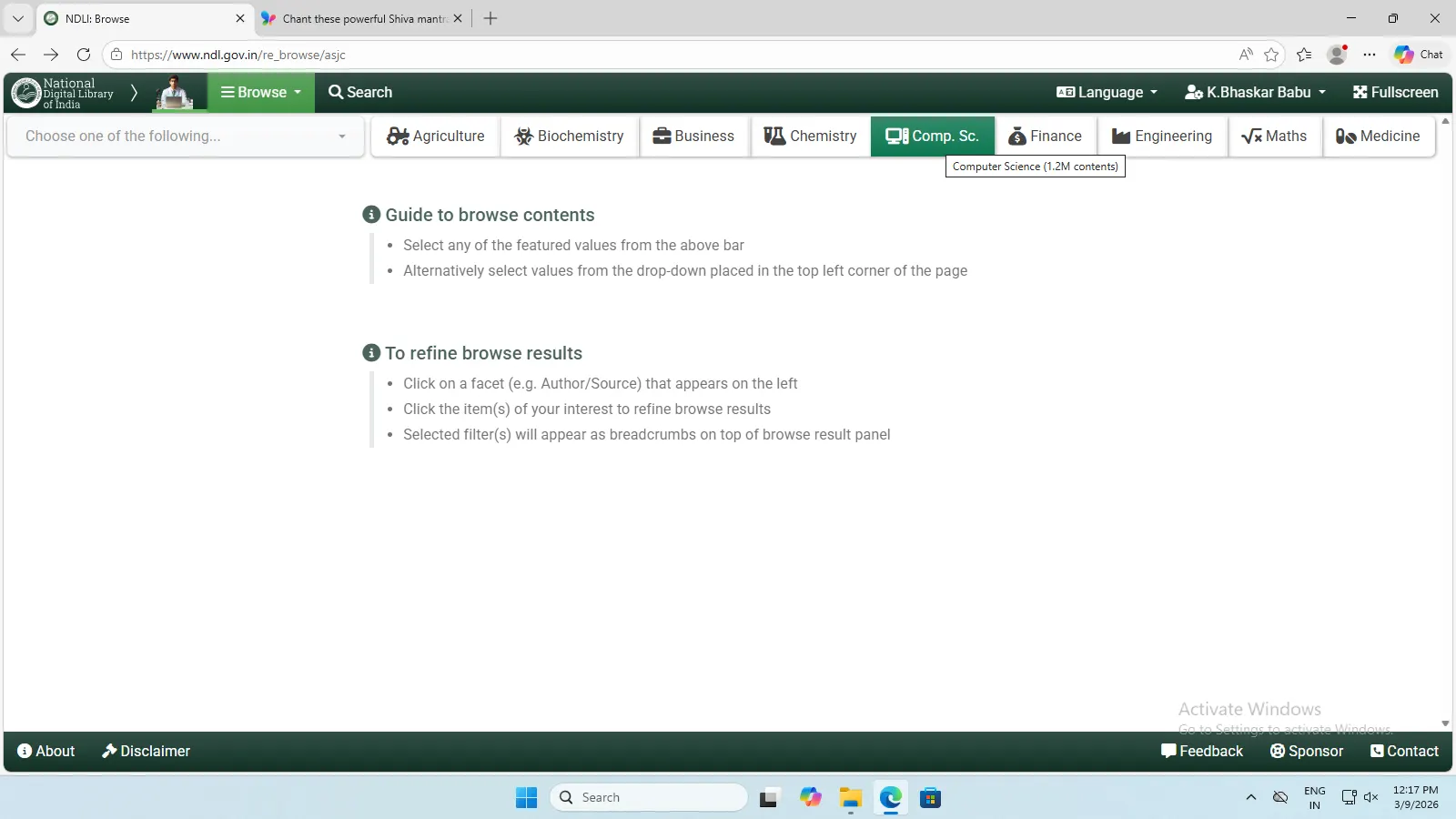
Task: Open File Explorer from the taskbar
Action: (850, 798)
